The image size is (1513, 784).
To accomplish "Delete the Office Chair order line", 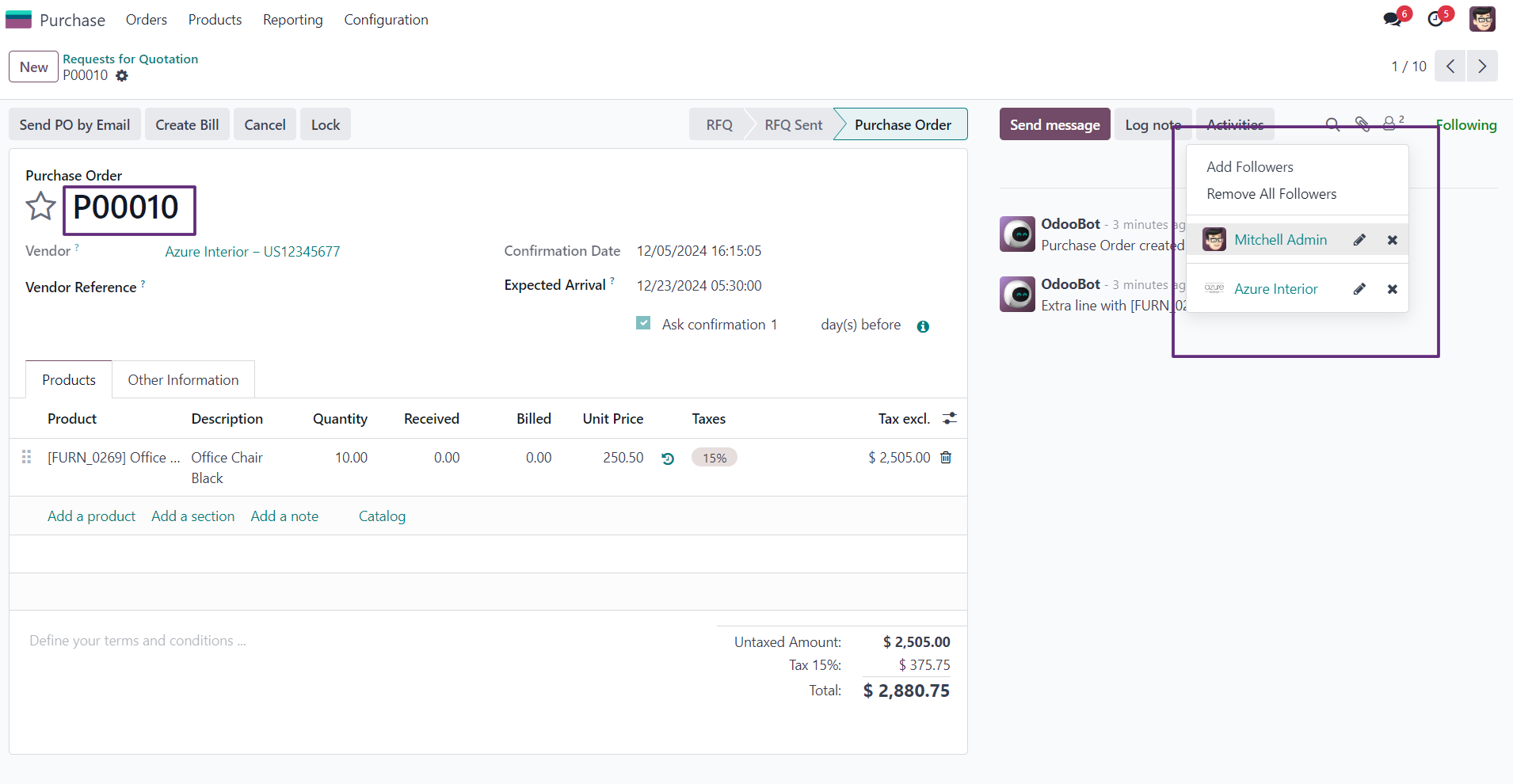I will point(946,458).
